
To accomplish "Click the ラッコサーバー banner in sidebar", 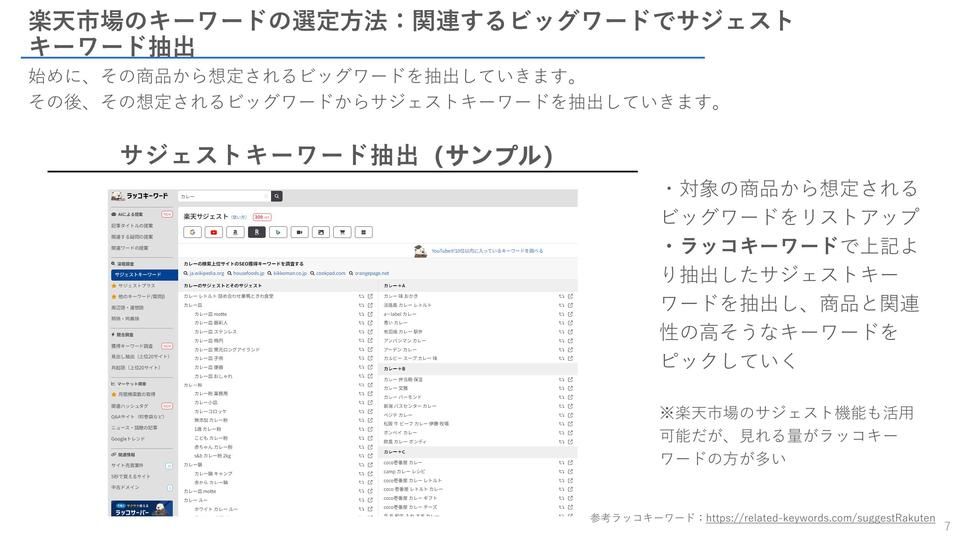I will 141,508.
